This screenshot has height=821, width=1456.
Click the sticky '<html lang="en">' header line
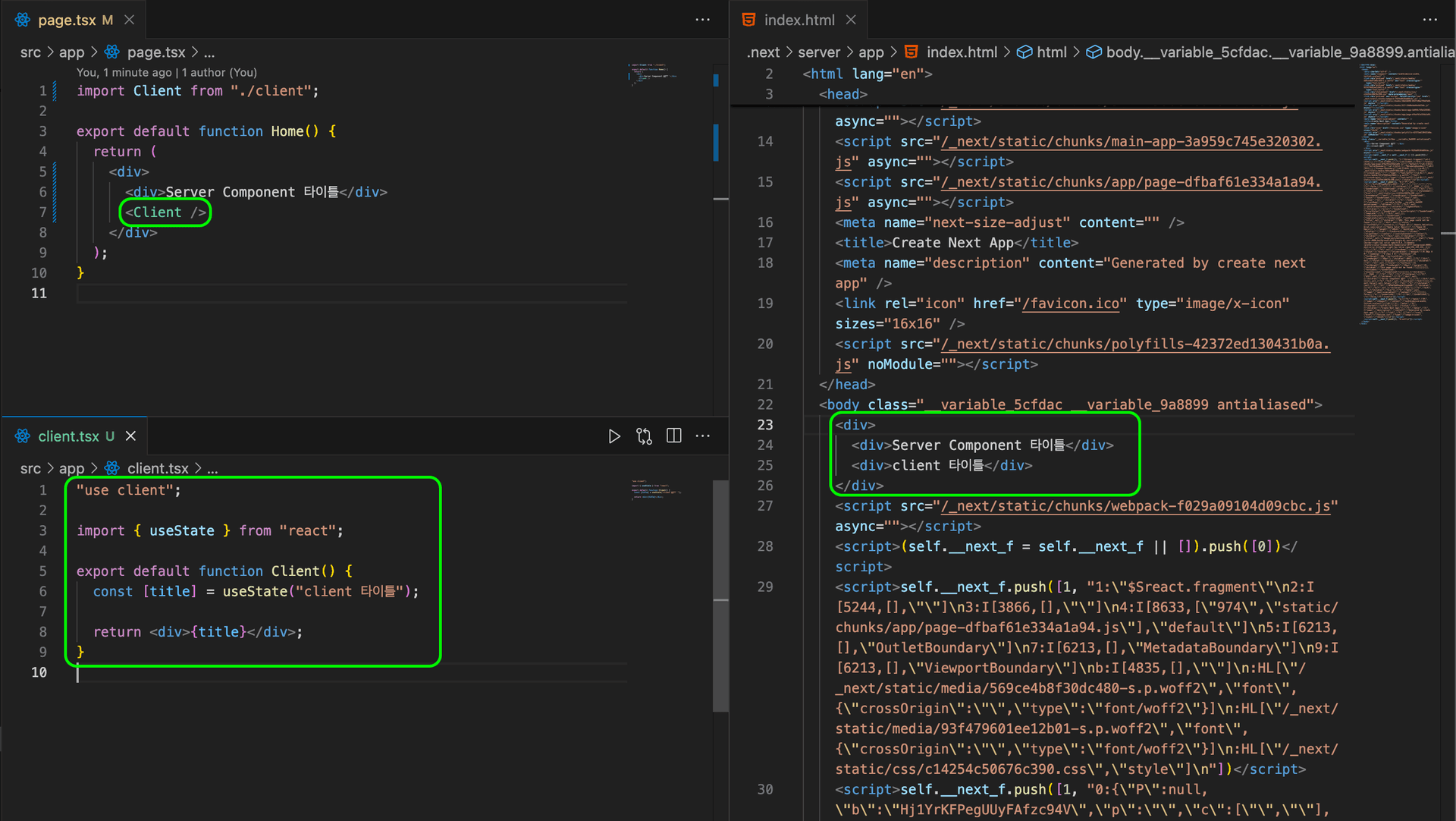[x=868, y=74]
